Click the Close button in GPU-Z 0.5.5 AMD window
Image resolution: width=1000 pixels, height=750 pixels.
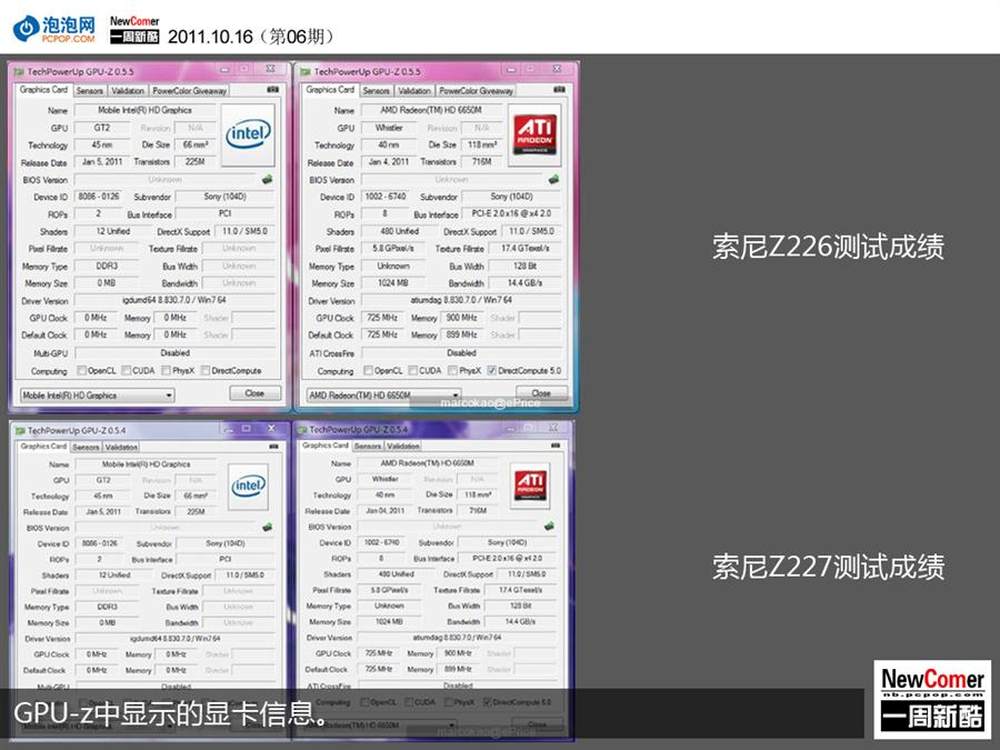[x=541, y=393]
